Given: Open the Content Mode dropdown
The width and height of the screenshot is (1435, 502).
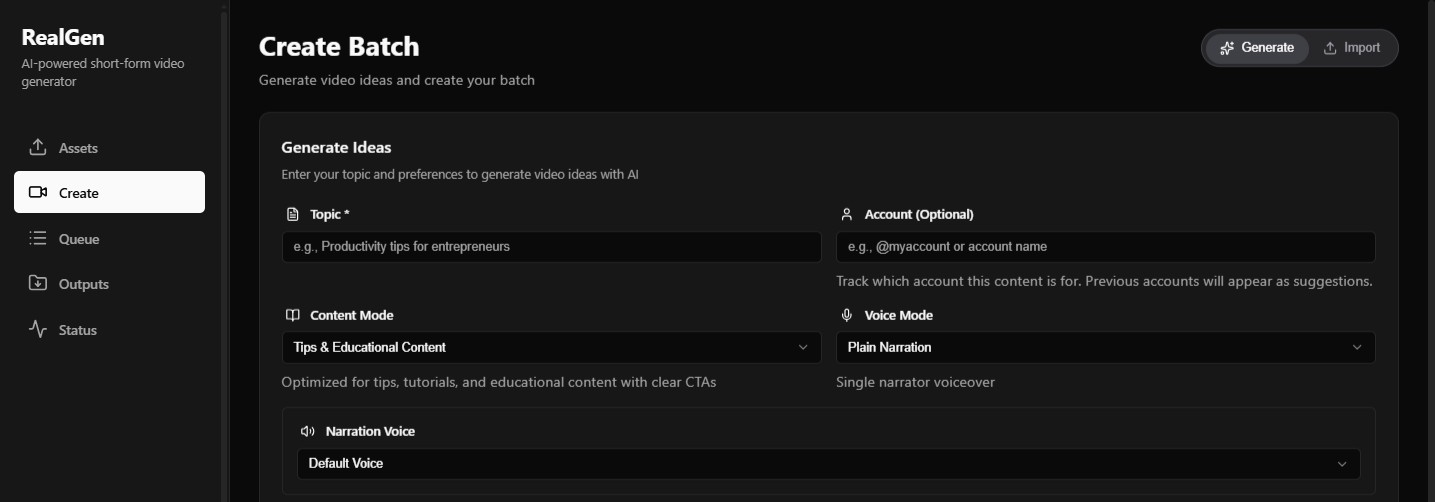Looking at the screenshot, I should (551, 347).
